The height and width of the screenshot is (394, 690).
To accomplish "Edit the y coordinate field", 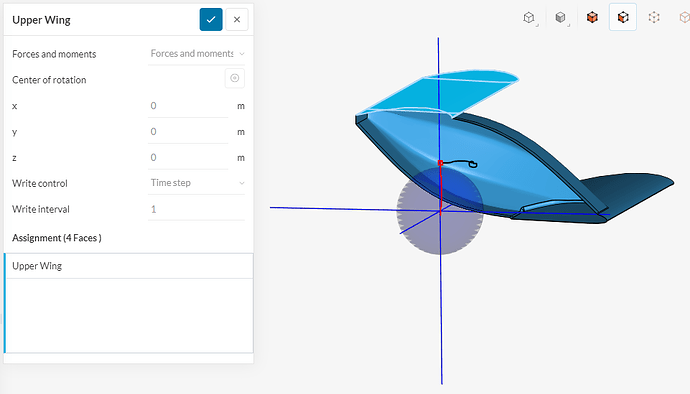I will coord(188,132).
